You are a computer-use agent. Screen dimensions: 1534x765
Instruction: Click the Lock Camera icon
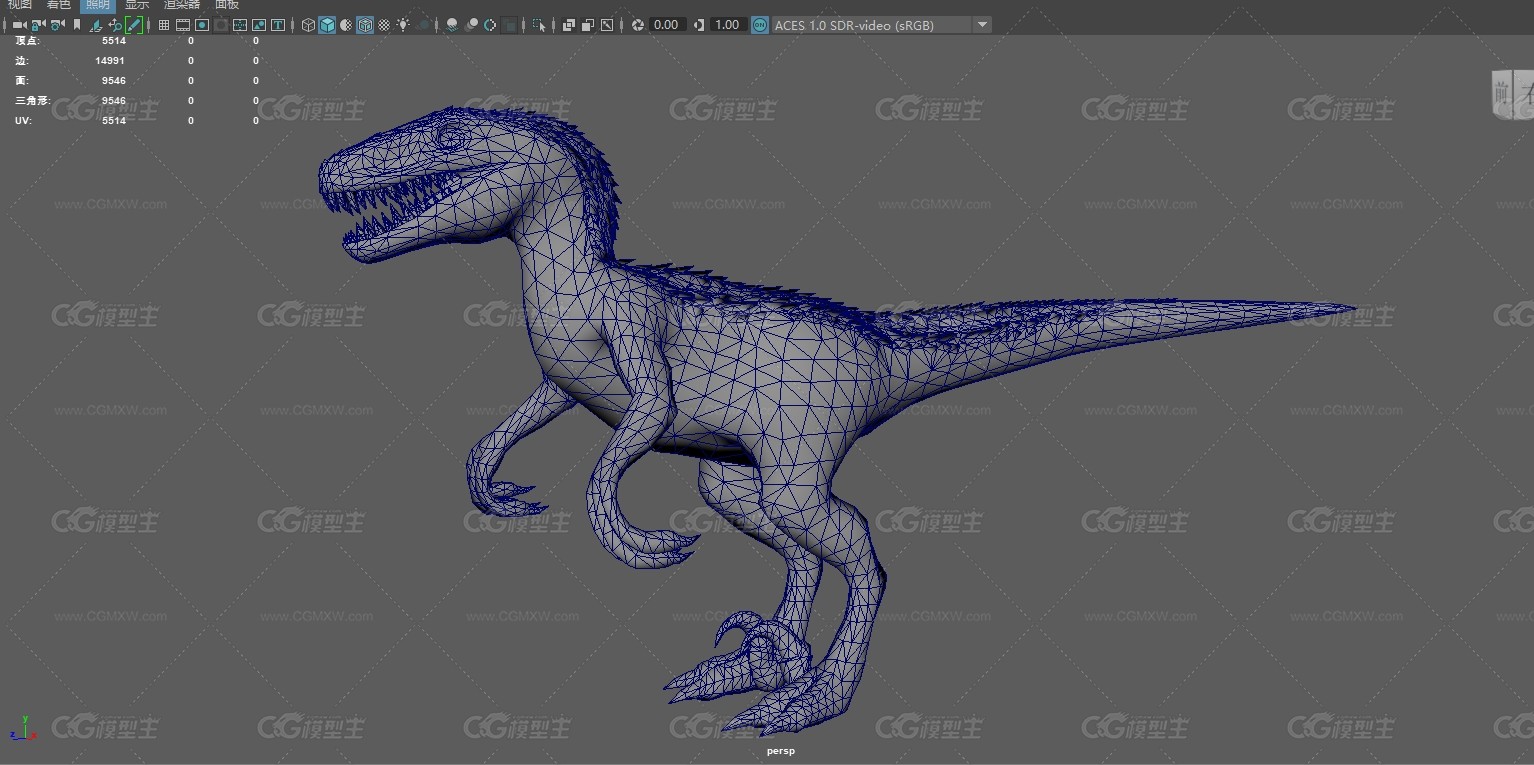coord(38,25)
